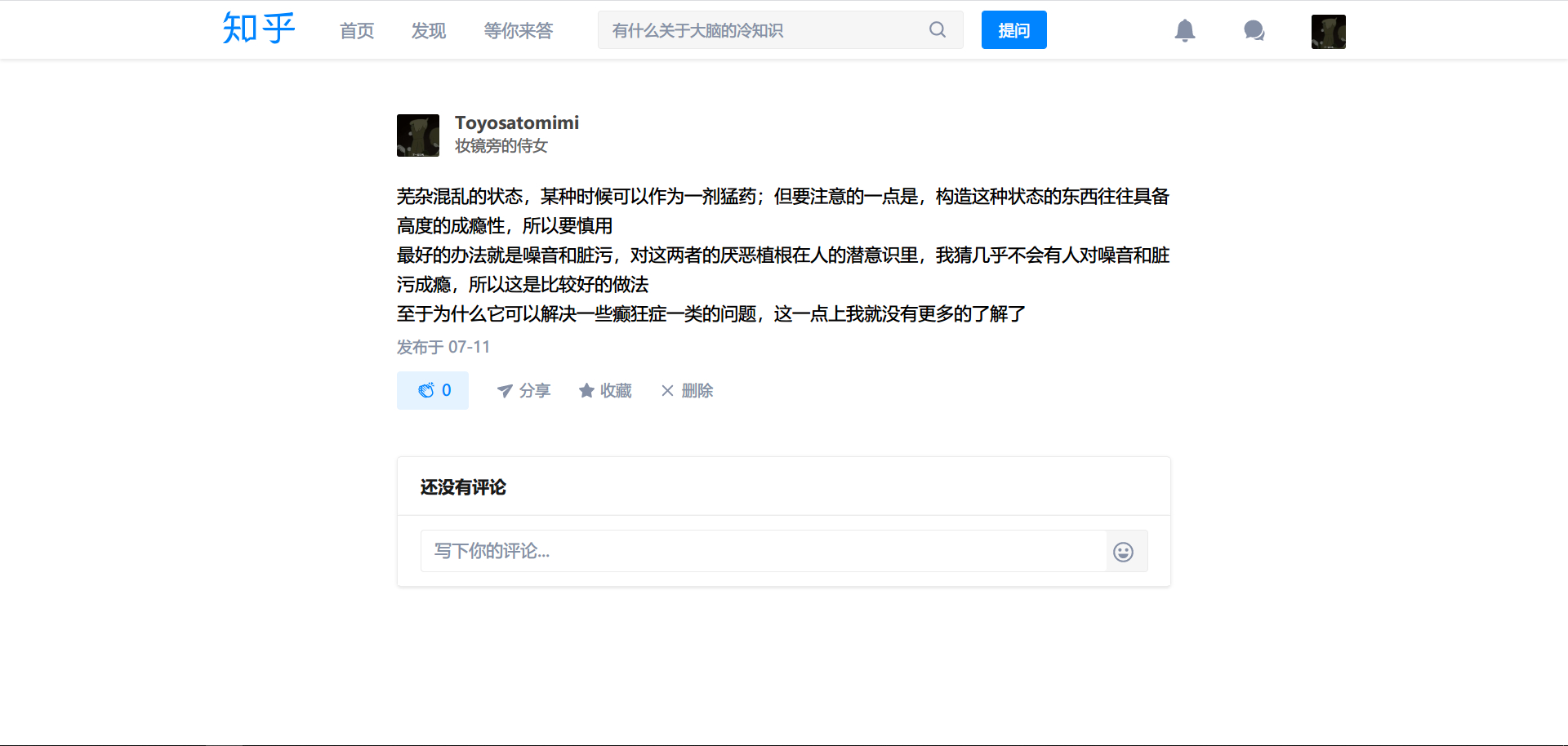Open the 发现 navigation tab
The height and width of the screenshot is (746, 1568).
[x=429, y=31]
